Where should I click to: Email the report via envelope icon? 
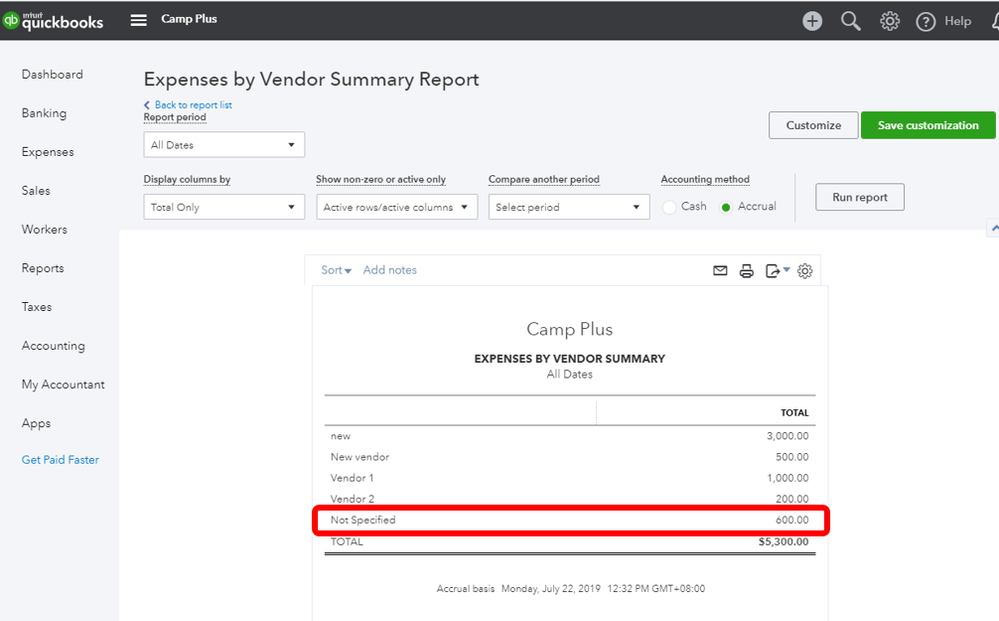point(720,271)
